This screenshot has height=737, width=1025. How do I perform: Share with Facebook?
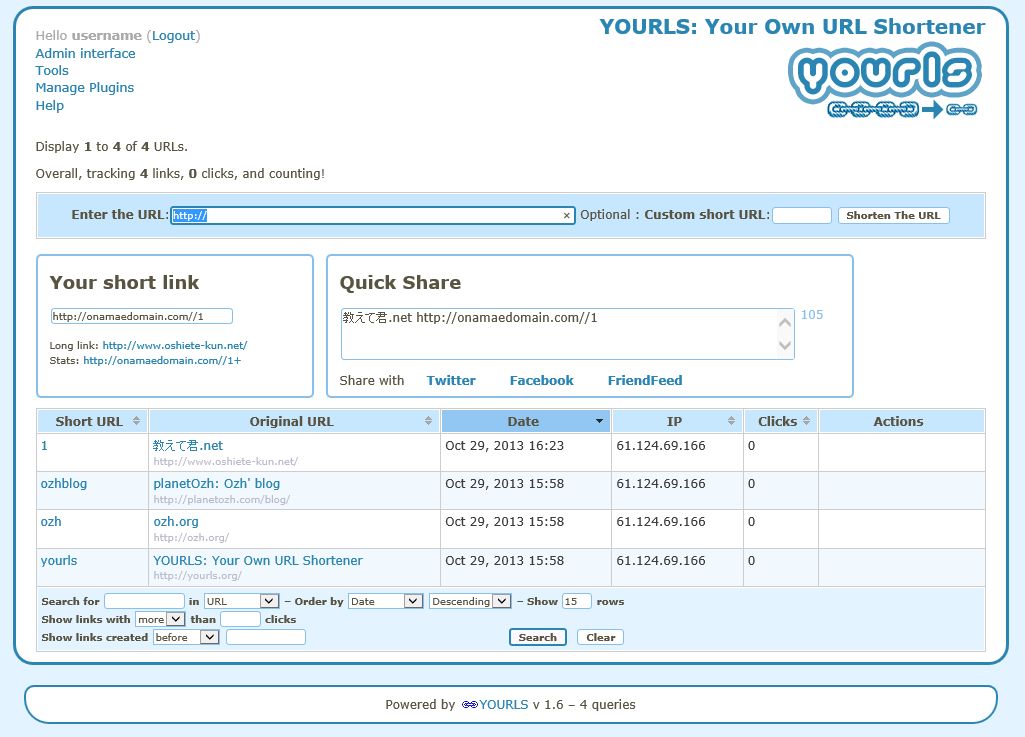[541, 381]
